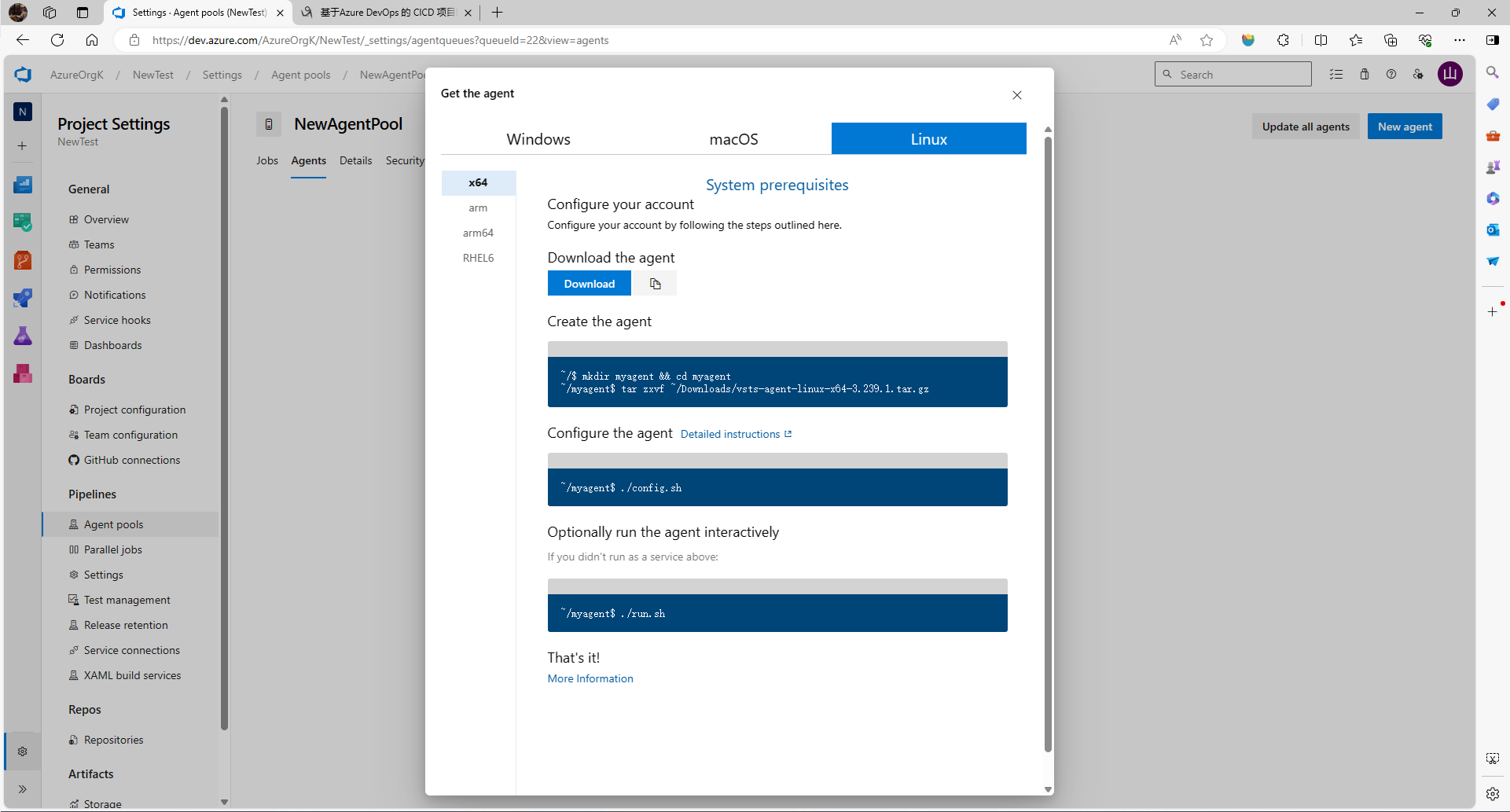Open a new browser tab
Viewport: 1510px width, 812px height.
497,13
